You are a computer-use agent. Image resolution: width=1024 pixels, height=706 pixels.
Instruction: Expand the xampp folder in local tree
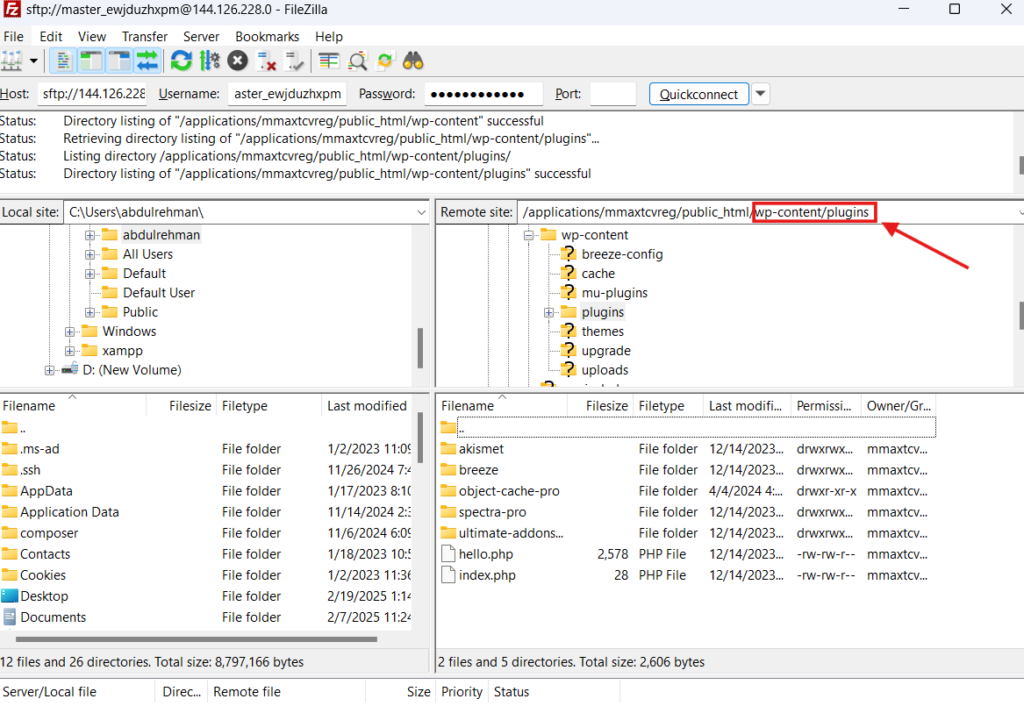(70, 351)
